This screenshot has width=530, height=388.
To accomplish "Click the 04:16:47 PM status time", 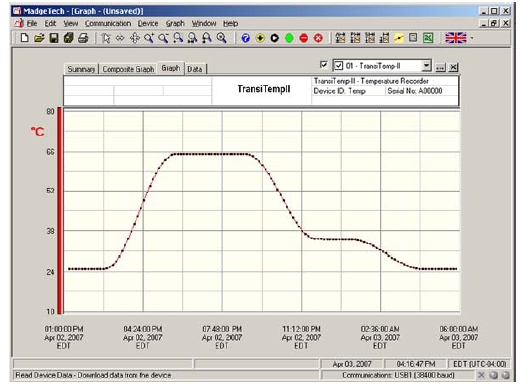I will [416, 364].
